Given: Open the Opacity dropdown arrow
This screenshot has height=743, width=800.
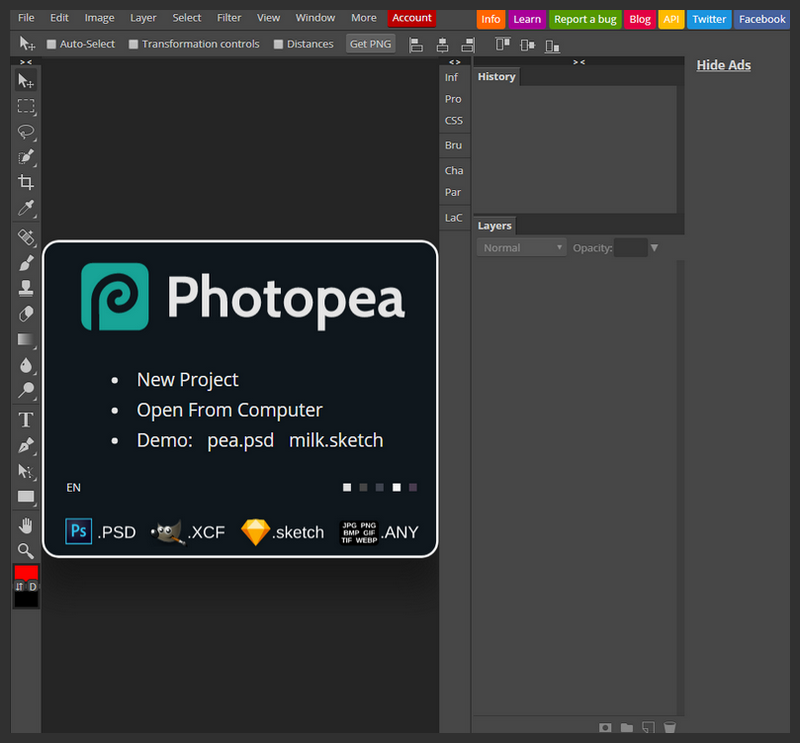Looking at the screenshot, I should coord(654,246).
